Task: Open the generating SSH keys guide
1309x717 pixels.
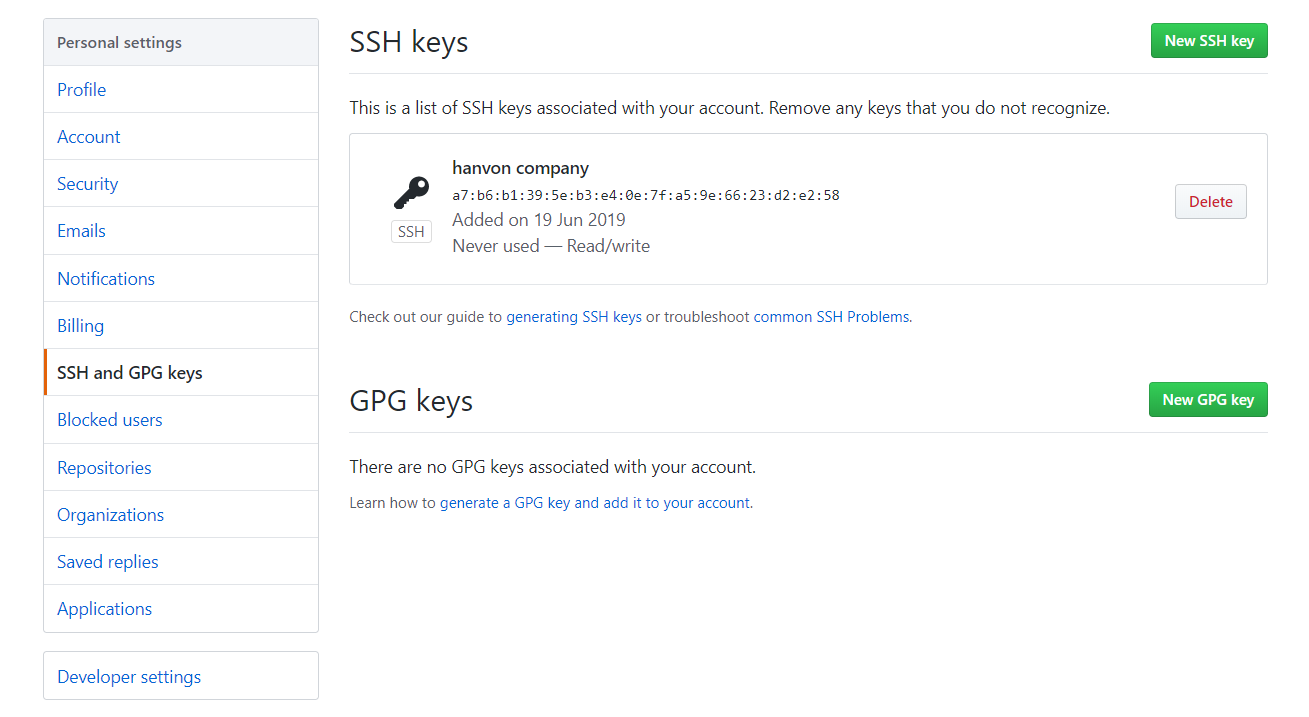Action: point(574,317)
